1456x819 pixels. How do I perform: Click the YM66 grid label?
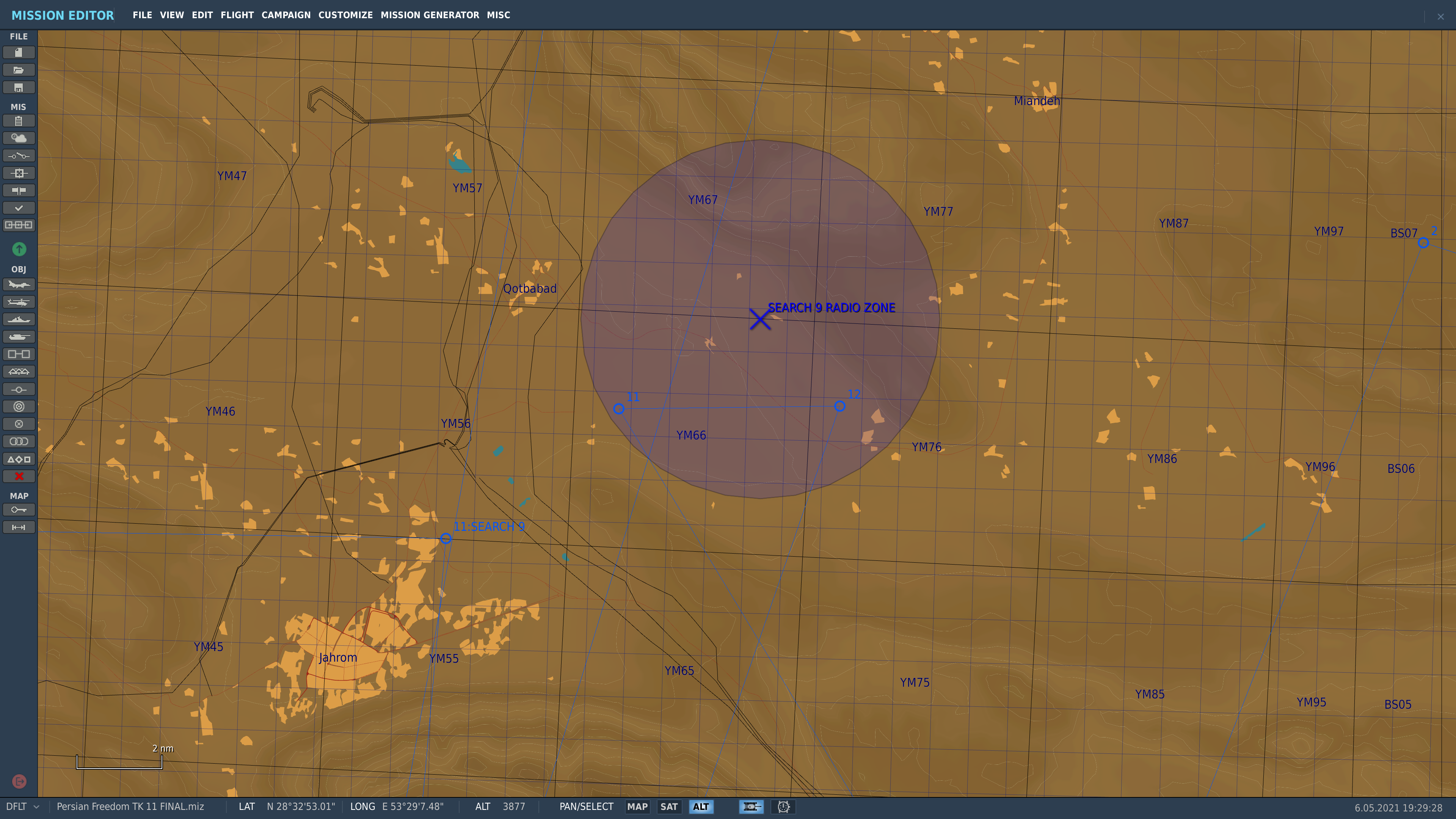click(691, 436)
